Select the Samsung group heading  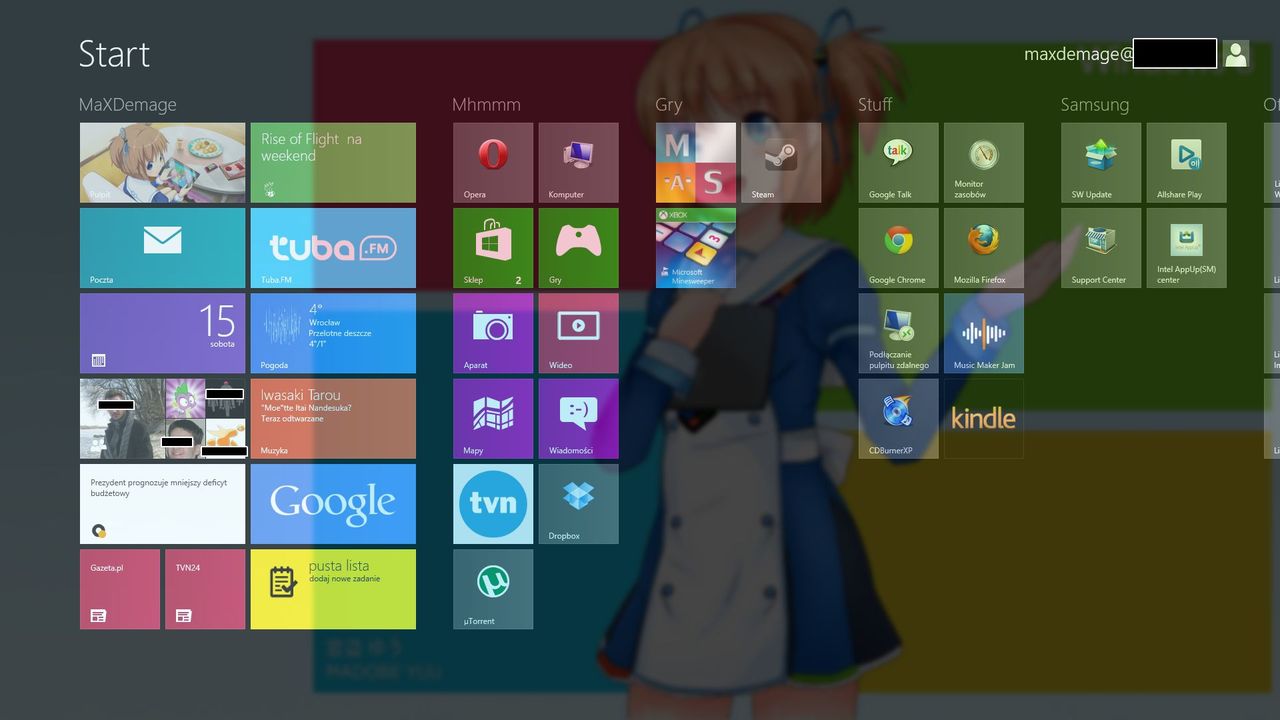pos(1095,105)
